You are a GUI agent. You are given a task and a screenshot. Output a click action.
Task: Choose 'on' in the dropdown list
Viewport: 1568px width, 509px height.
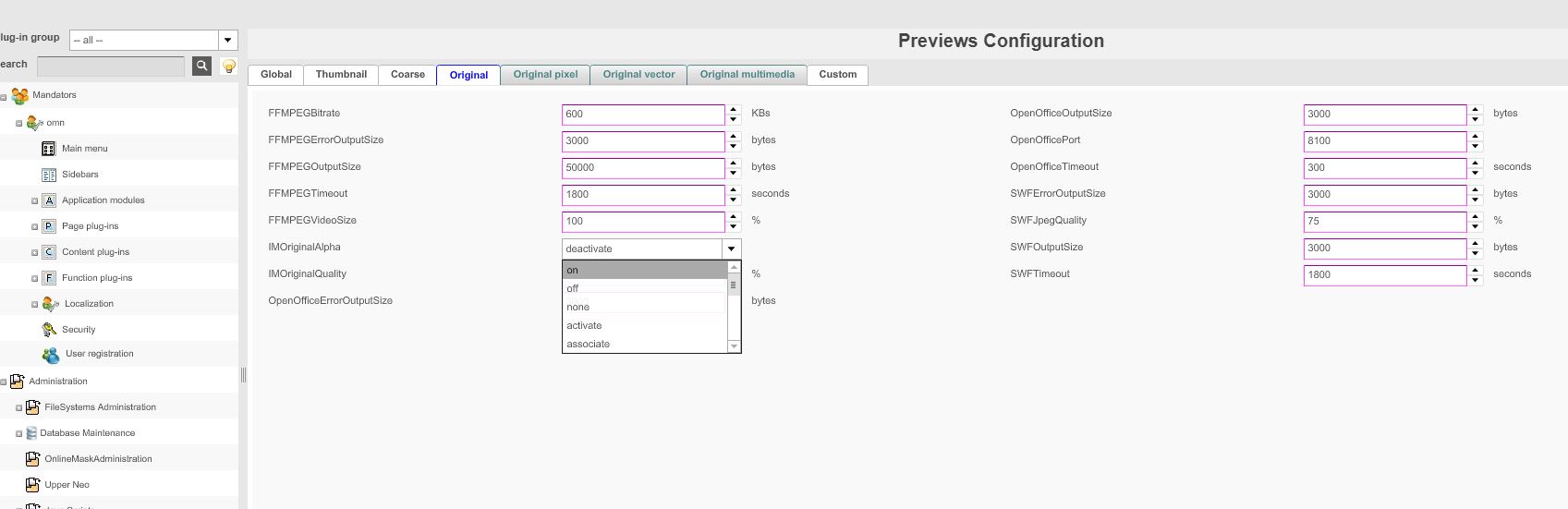pos(645,270)
